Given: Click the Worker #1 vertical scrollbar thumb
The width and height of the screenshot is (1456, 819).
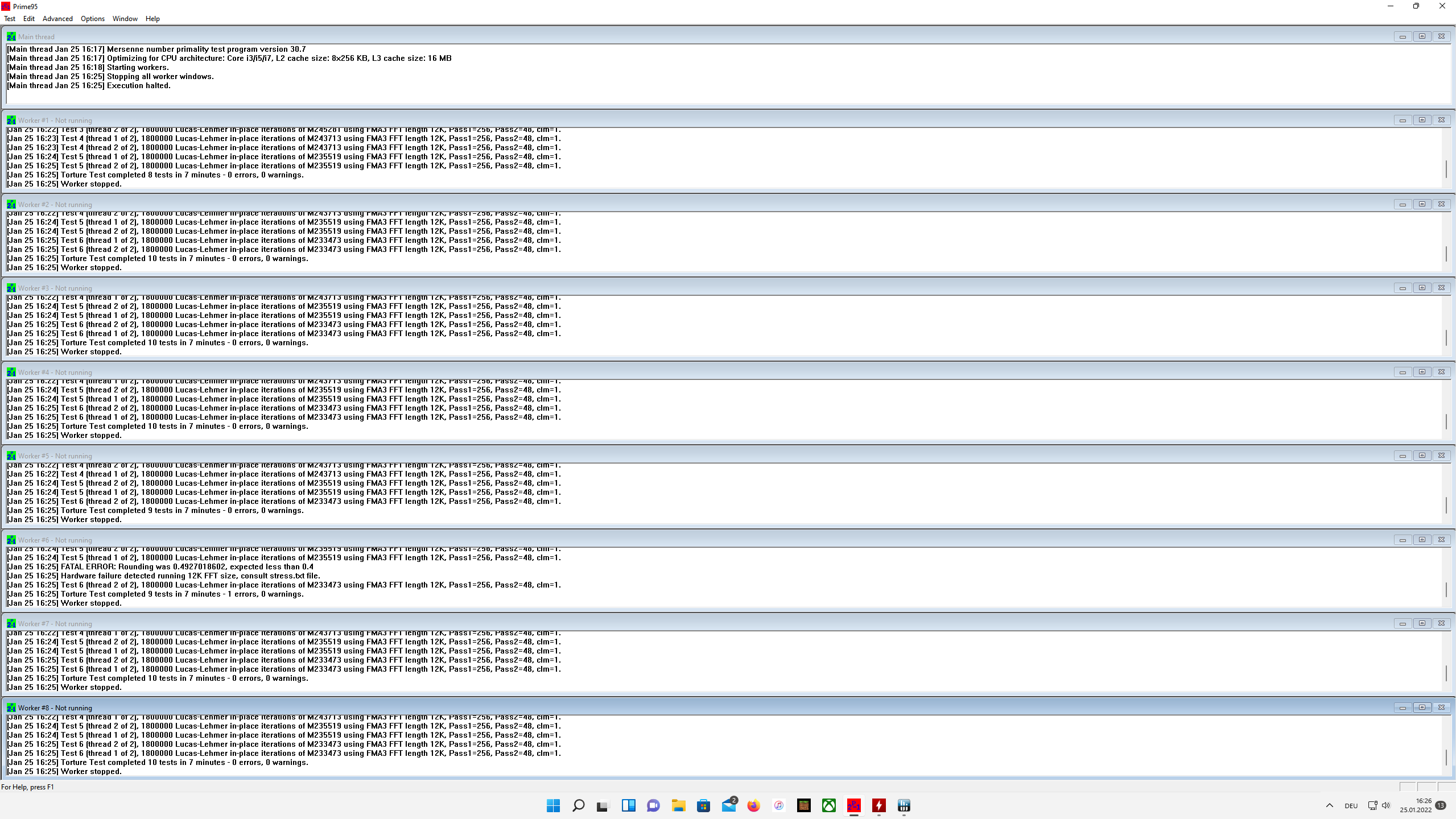Looking at the screenshot, I should pos(1446,169).
